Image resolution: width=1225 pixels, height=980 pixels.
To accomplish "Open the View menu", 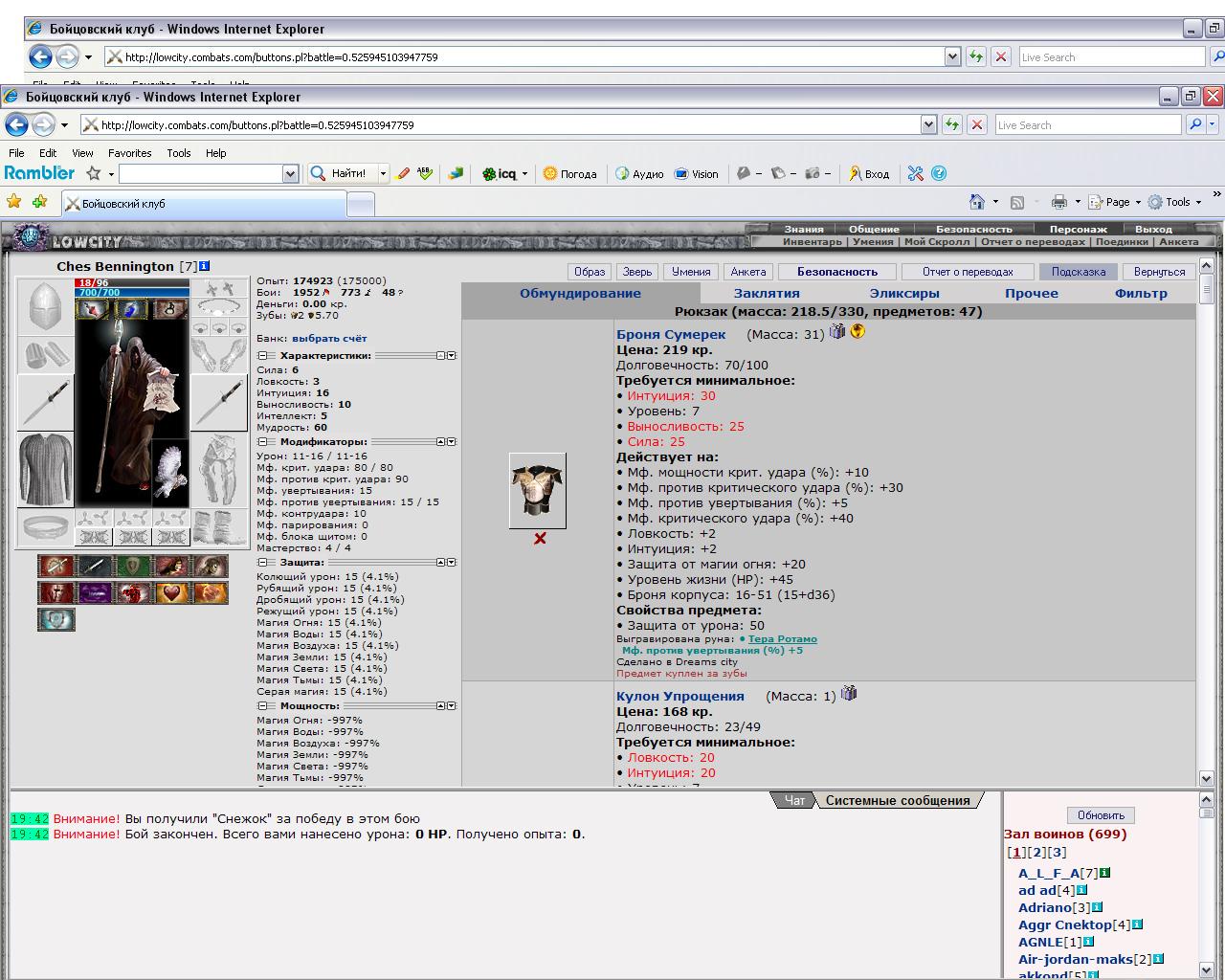I will [82, 153].
